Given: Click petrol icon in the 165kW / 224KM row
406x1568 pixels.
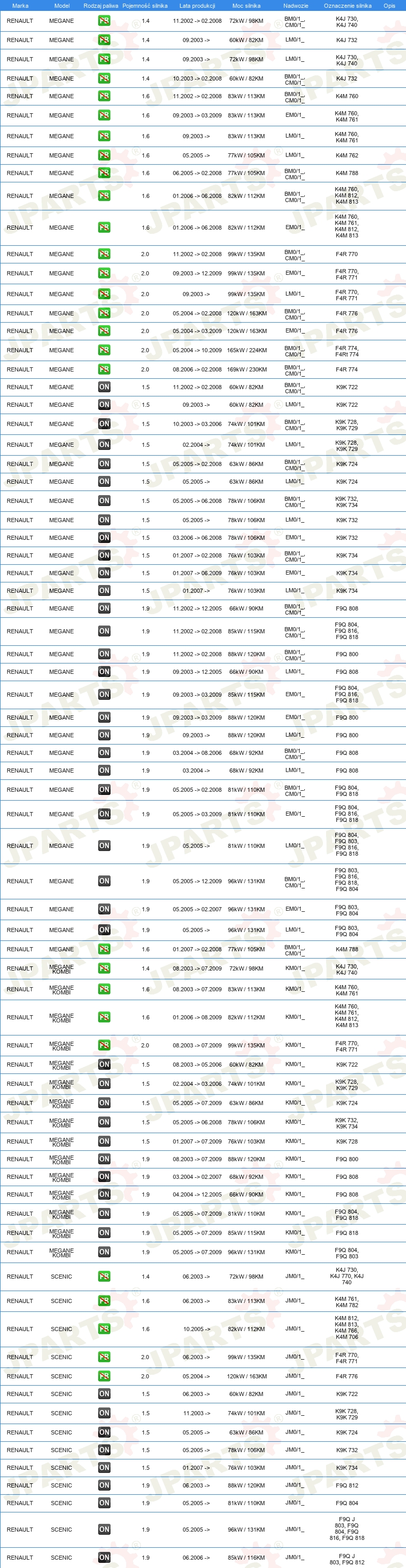Looking at the screenshot, I should (104, 350).
